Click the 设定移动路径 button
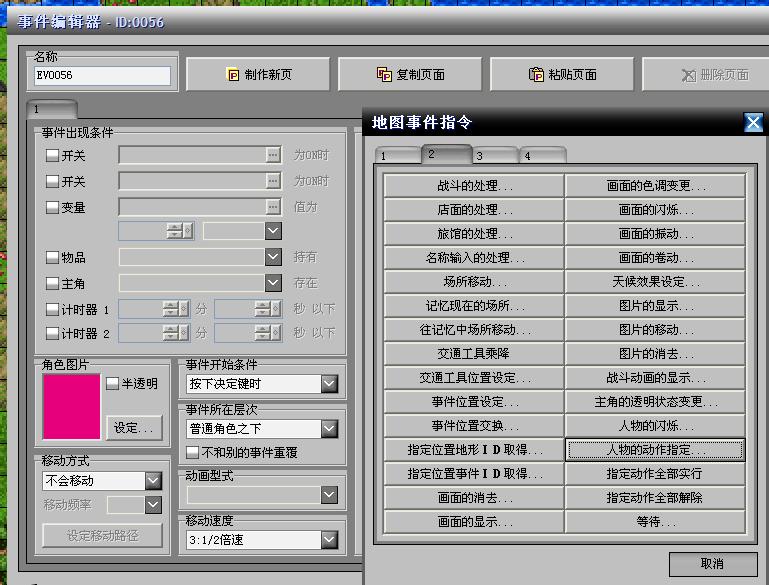 (103, 535)
